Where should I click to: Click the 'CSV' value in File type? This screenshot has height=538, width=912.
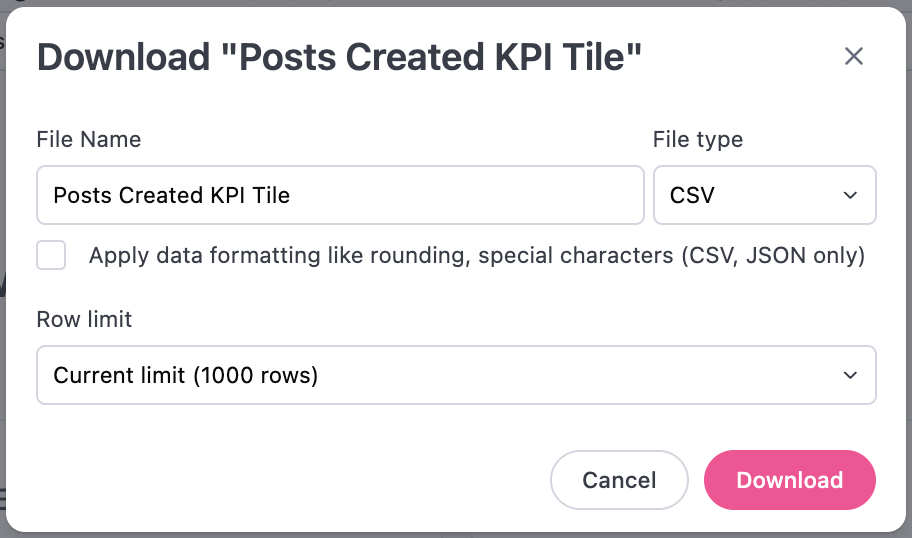692,195
